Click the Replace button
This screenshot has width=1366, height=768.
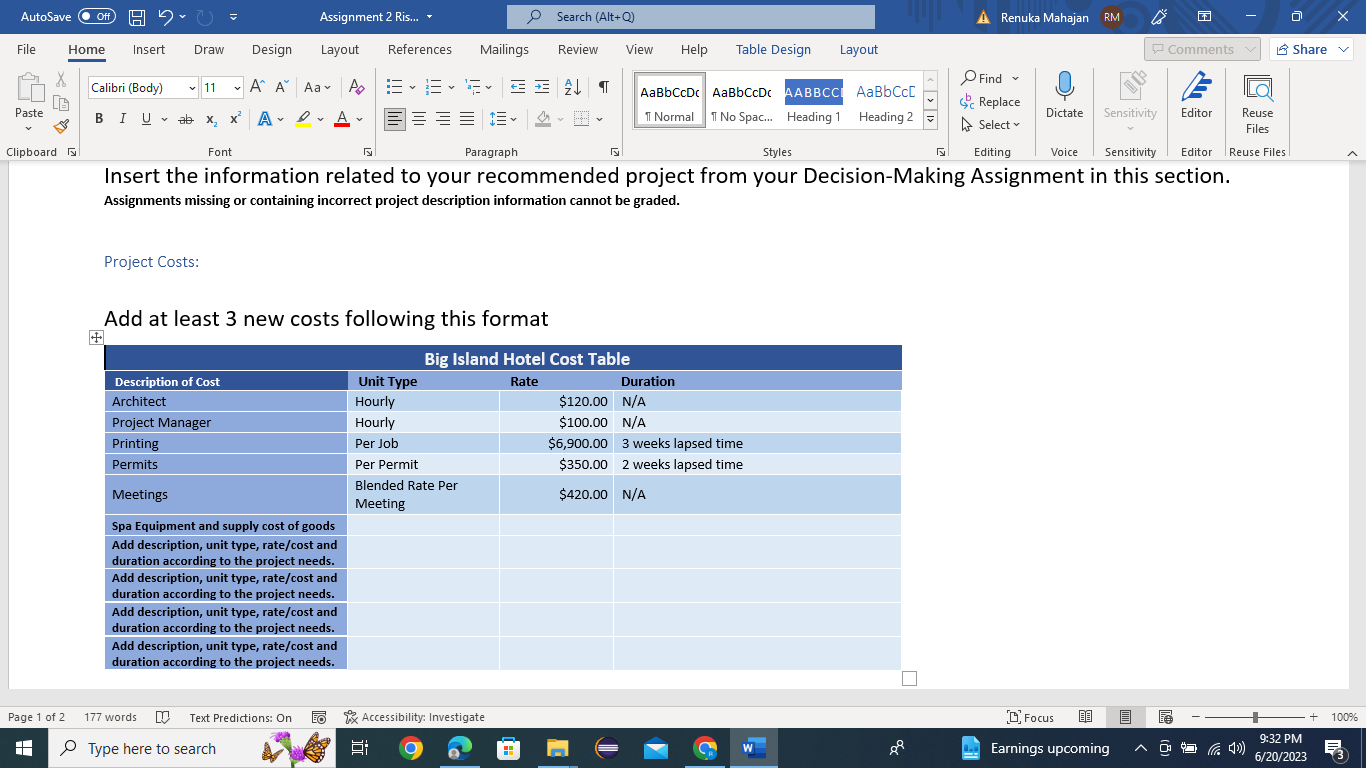tap(990, 102)
